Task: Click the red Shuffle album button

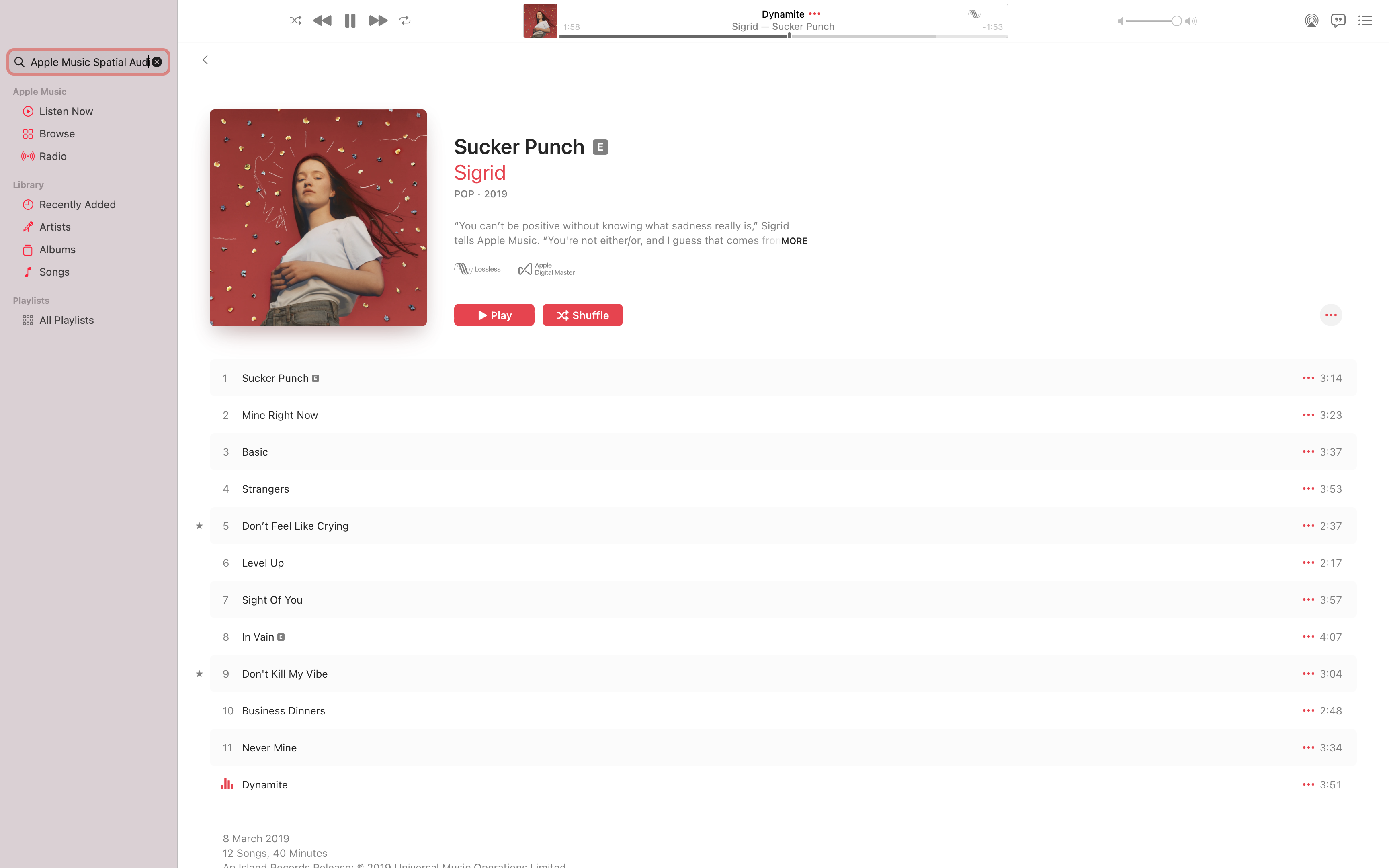Action: (x=583, y=315)
